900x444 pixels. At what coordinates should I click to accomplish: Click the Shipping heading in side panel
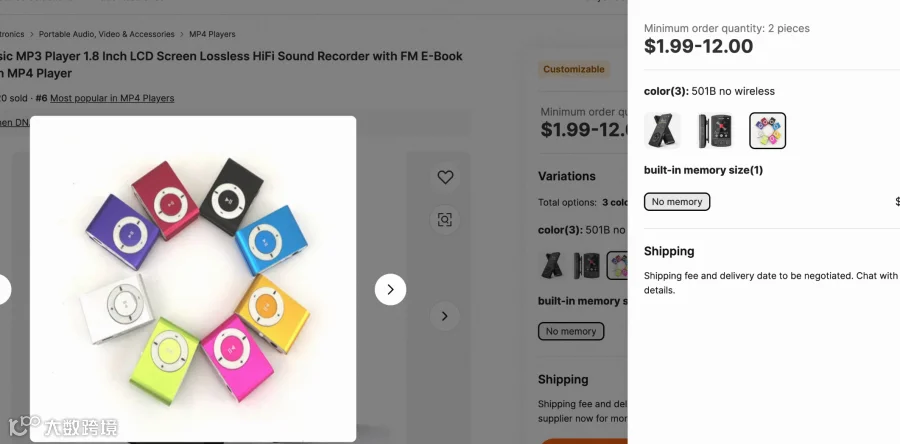coord(669,251)
